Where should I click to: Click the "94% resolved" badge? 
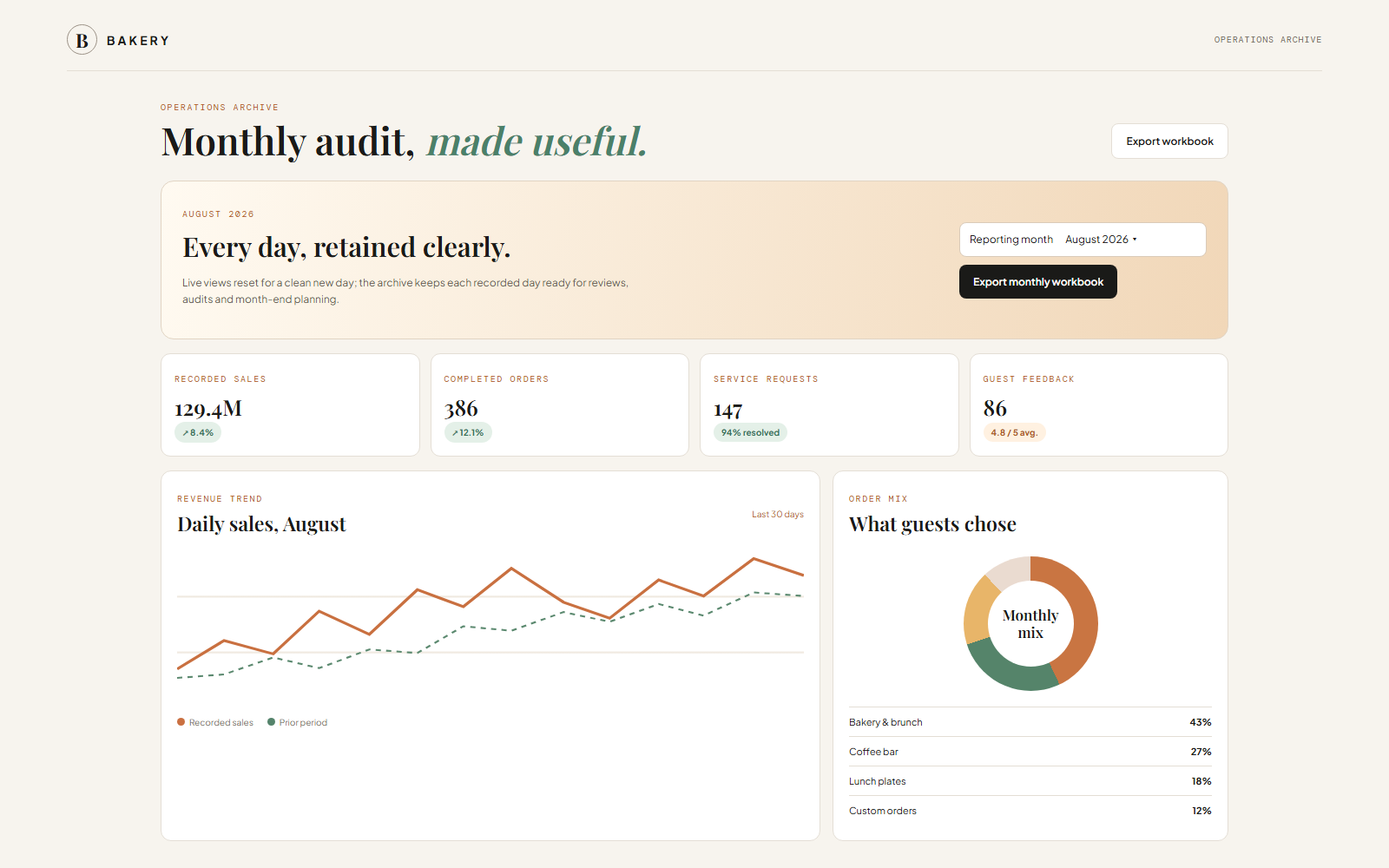tap(750, 433)
